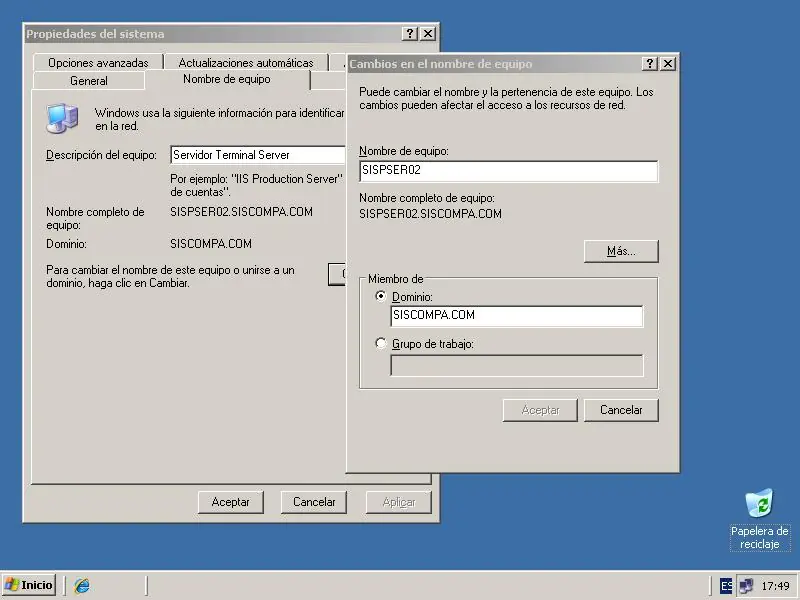This screenshot has height=600, width=800.
Task: Click Aceptar in Propiedades del sistema
Action: click(x=231, y=502)
